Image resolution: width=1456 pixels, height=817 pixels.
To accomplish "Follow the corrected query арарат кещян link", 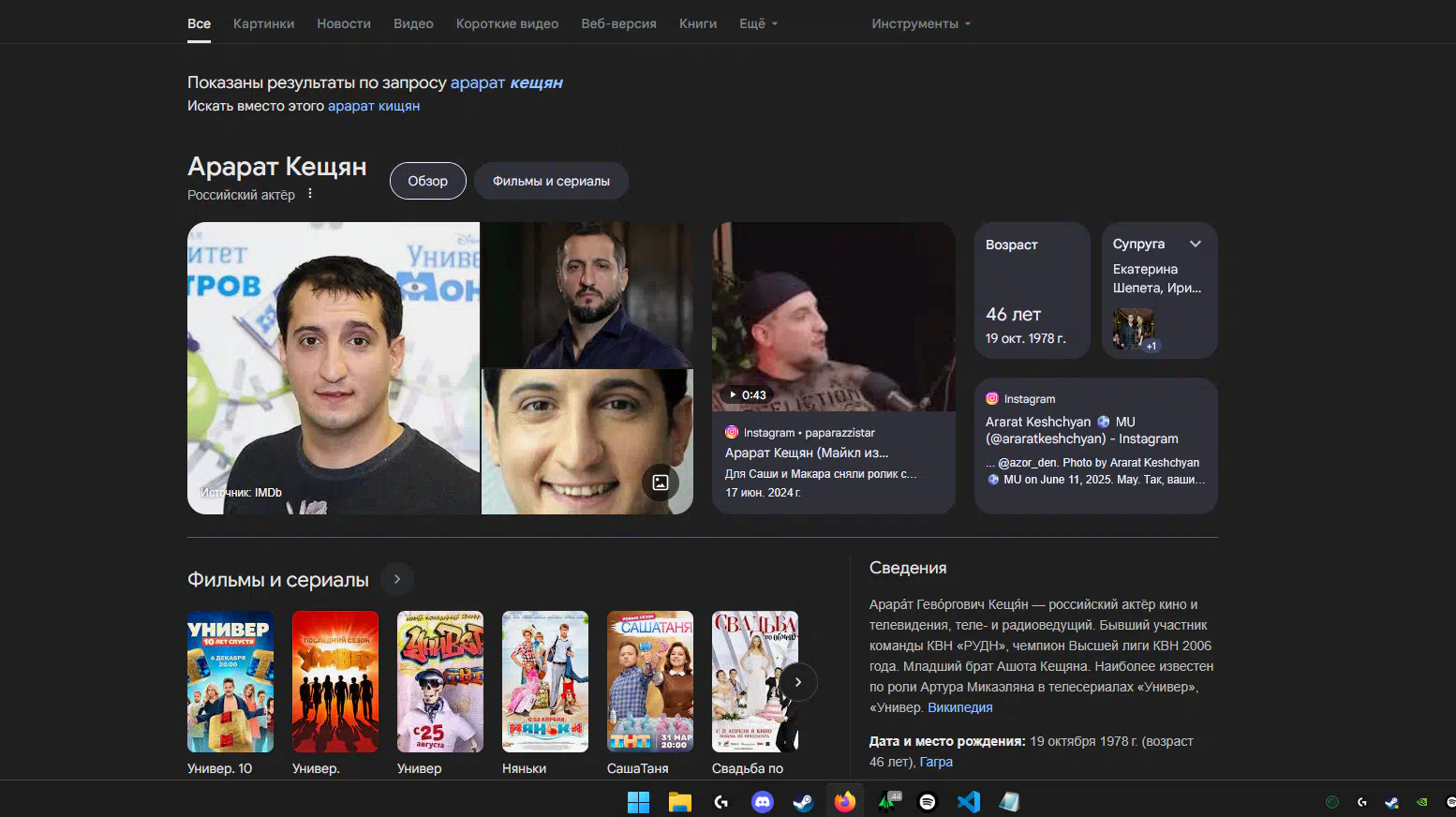I will click(507, 82).
